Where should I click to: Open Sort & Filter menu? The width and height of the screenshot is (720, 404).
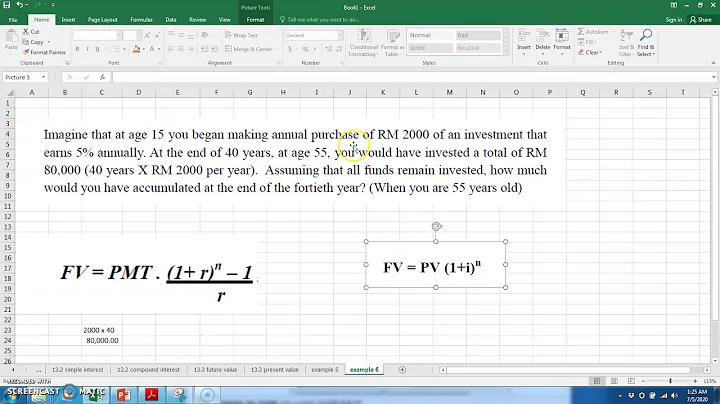(626, 43)
